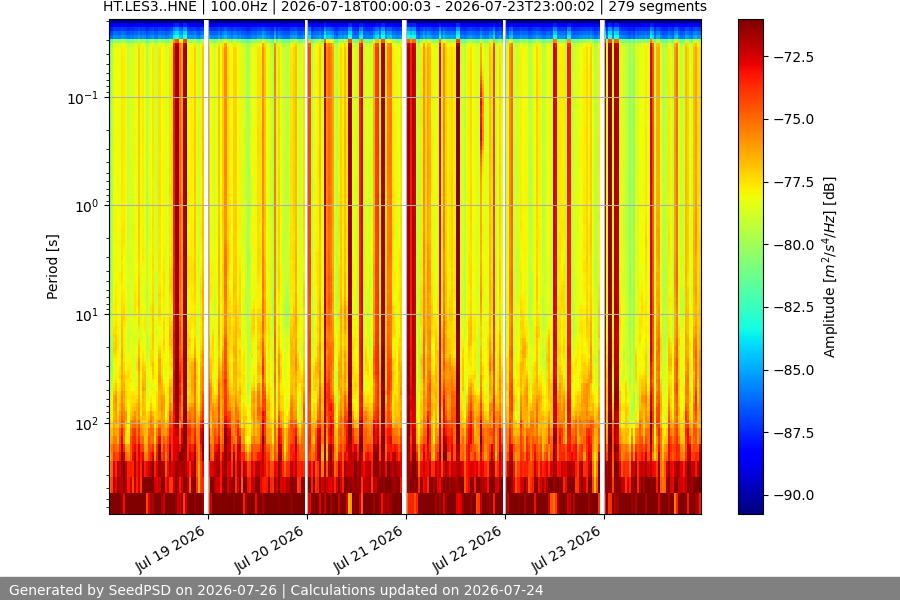Click the 'Period [s]' y-axis label

52,267
